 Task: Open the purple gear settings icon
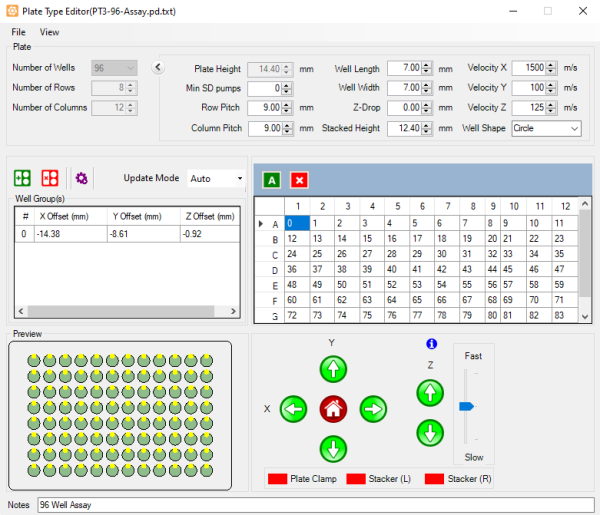click(82, 178)
